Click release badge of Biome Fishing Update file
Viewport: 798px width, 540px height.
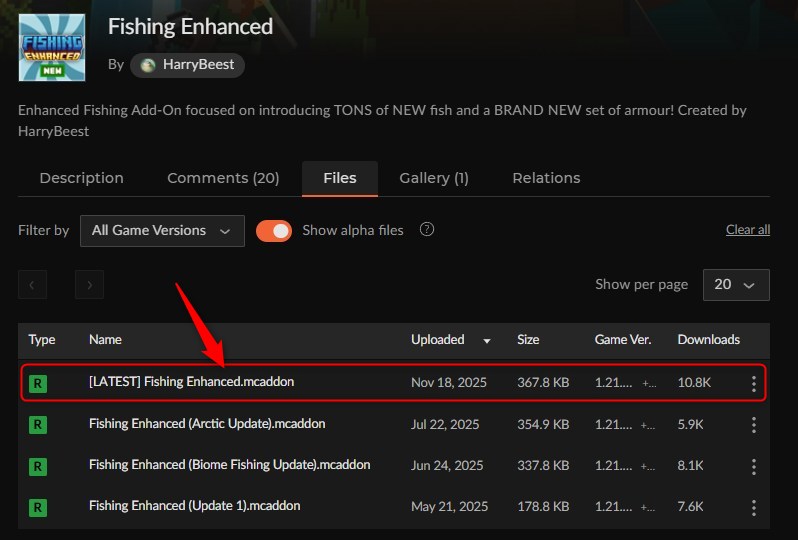[38, 467]
